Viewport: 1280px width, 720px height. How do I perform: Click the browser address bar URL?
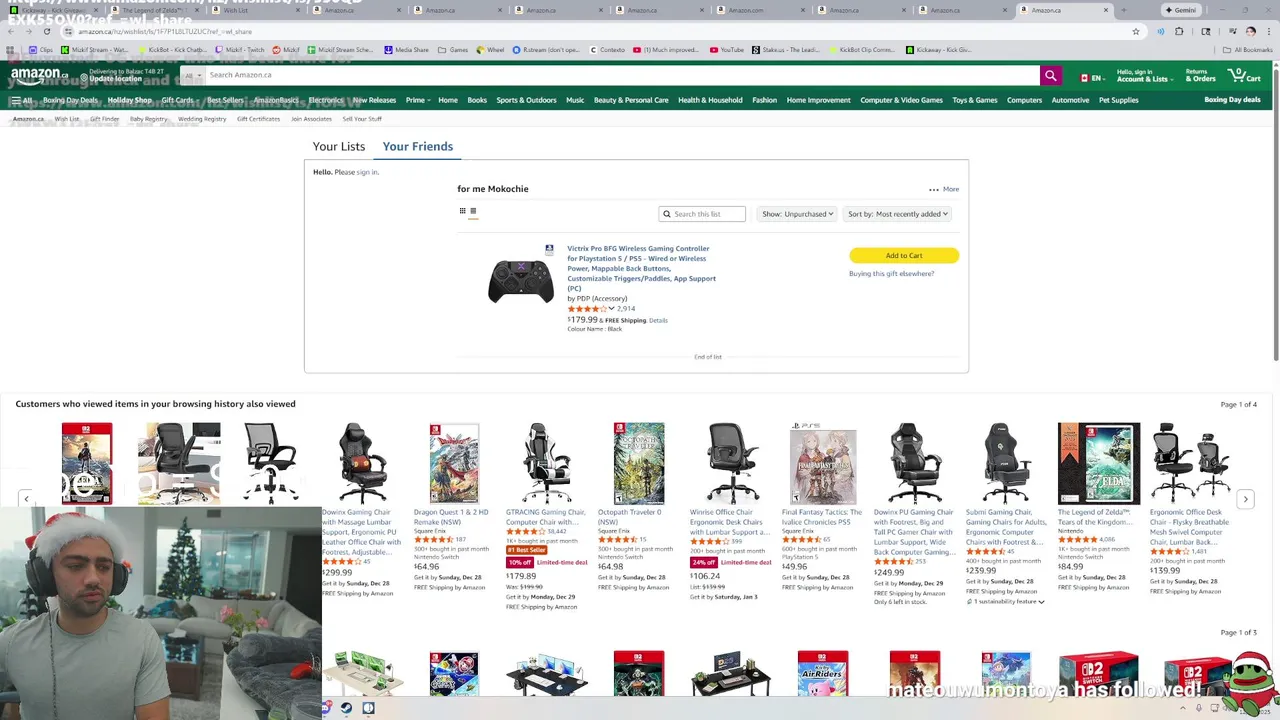[165, 32]
